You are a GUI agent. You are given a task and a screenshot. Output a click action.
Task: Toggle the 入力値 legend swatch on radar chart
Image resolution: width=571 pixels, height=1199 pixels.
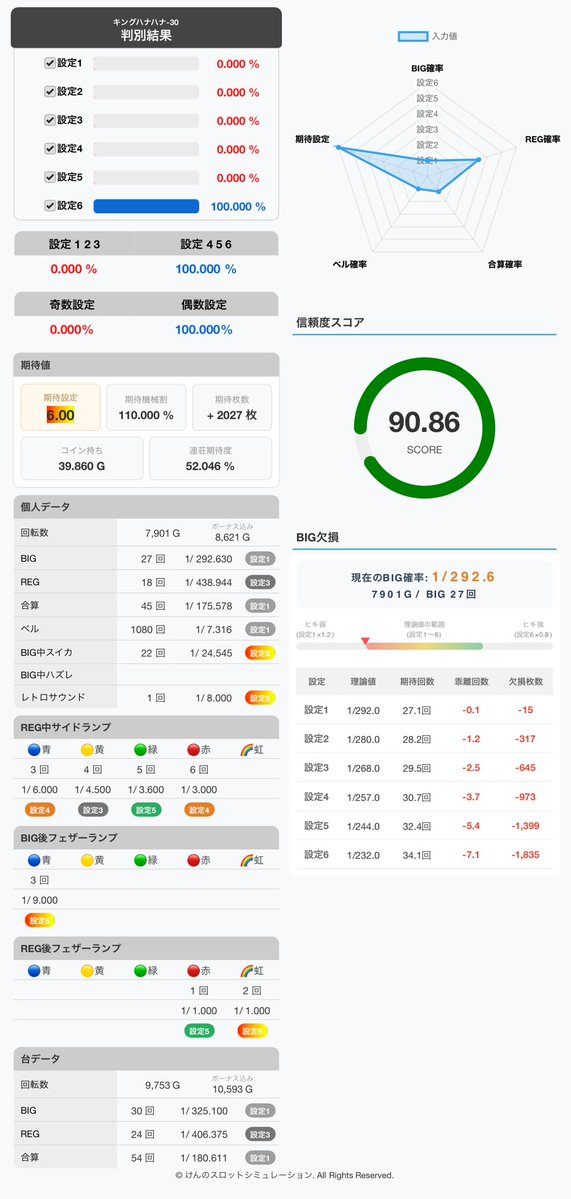(x=413, y=36)
